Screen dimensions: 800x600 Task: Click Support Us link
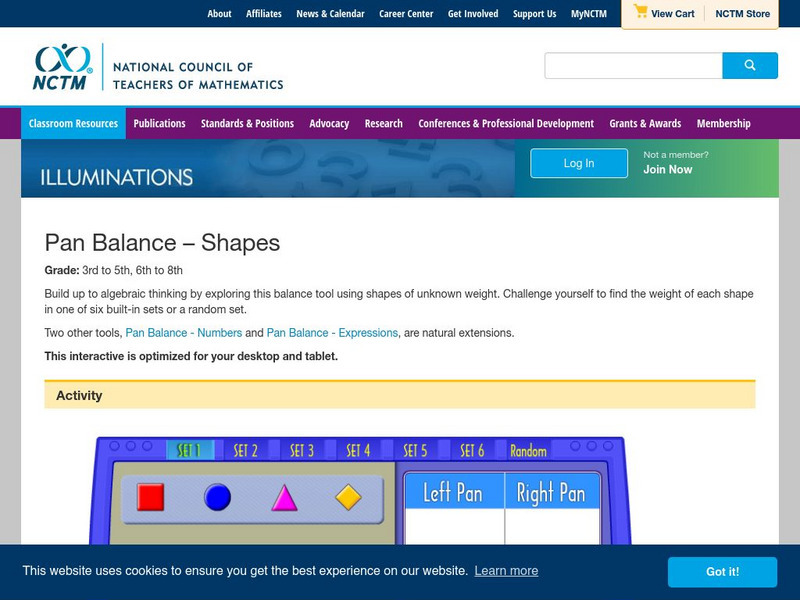[535, 14]
